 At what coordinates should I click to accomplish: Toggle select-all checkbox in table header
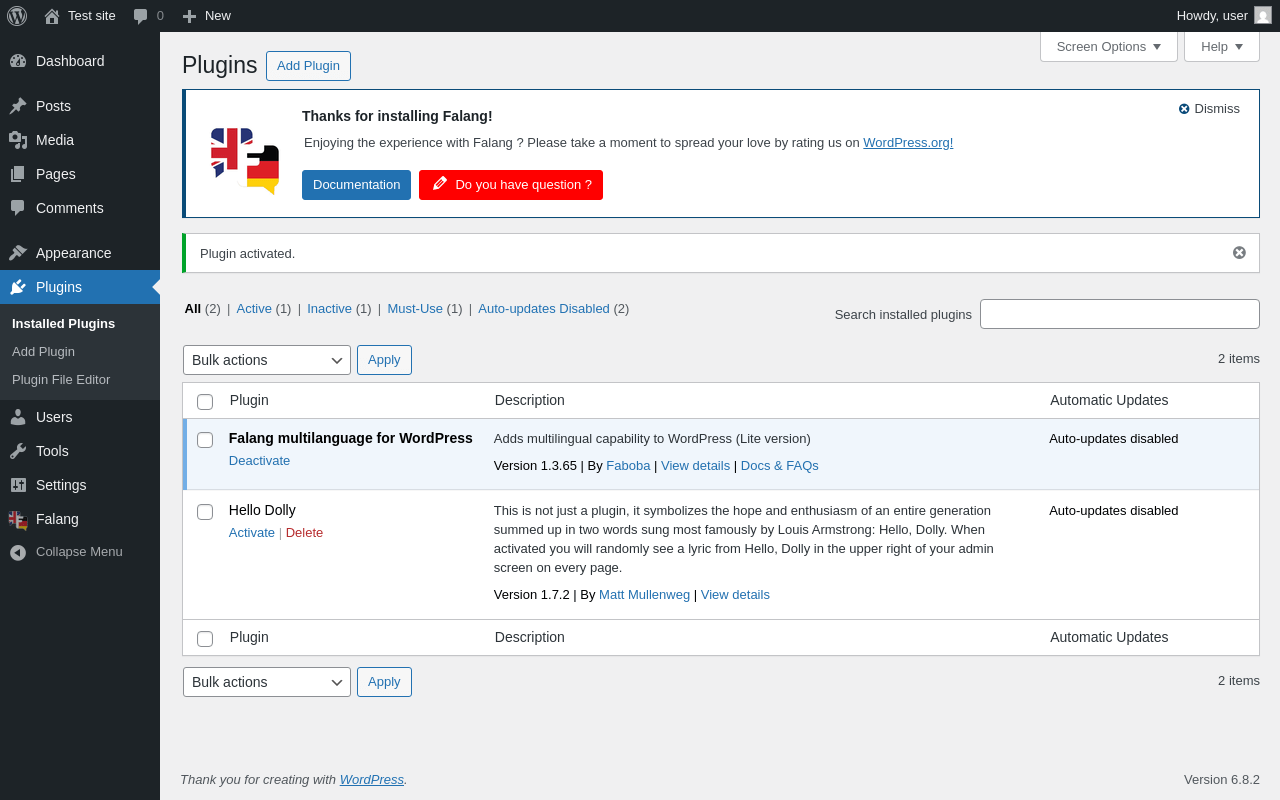tap(205, 402)
